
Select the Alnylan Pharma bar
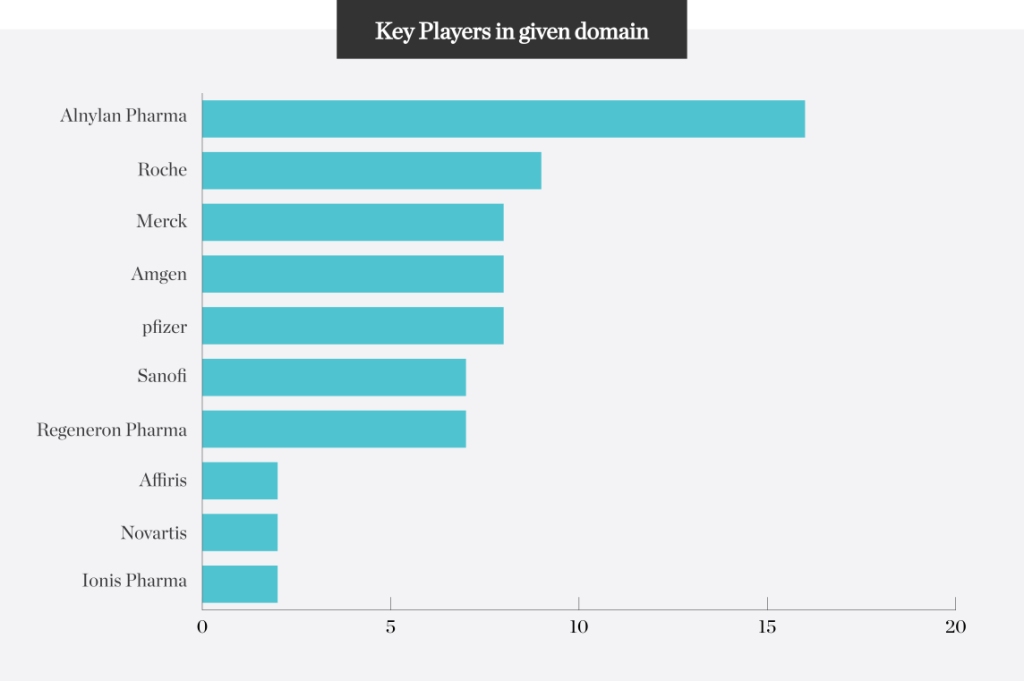click(x=504, y=119)
